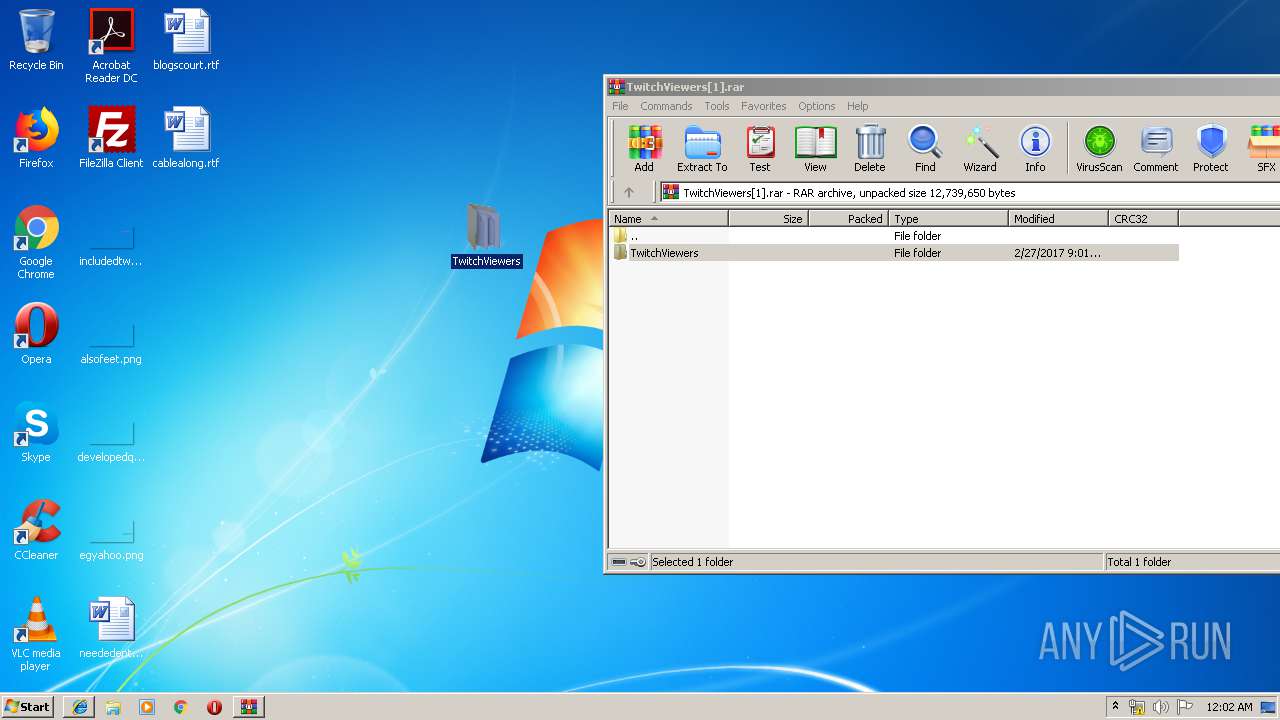Open the Tools menu
This screenshot has height=720, width=1280.
(x=717, y=106)
